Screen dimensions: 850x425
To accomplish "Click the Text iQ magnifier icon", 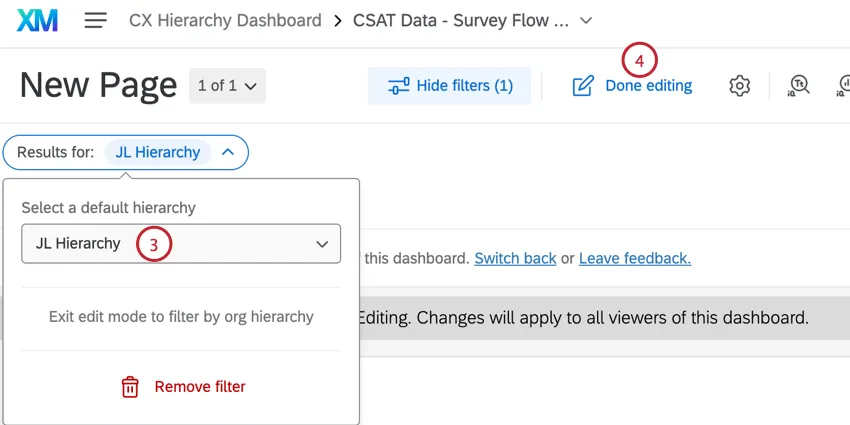I will (799, 86).
